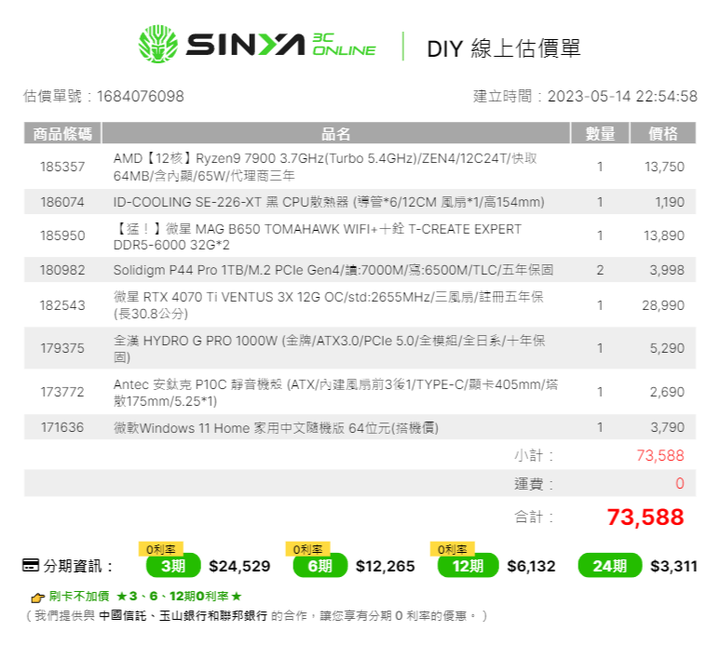Screen dimensions: 720x645
Task: Click price 28,990 for the RTX 4070 Ti
Action: pos(663,305)
